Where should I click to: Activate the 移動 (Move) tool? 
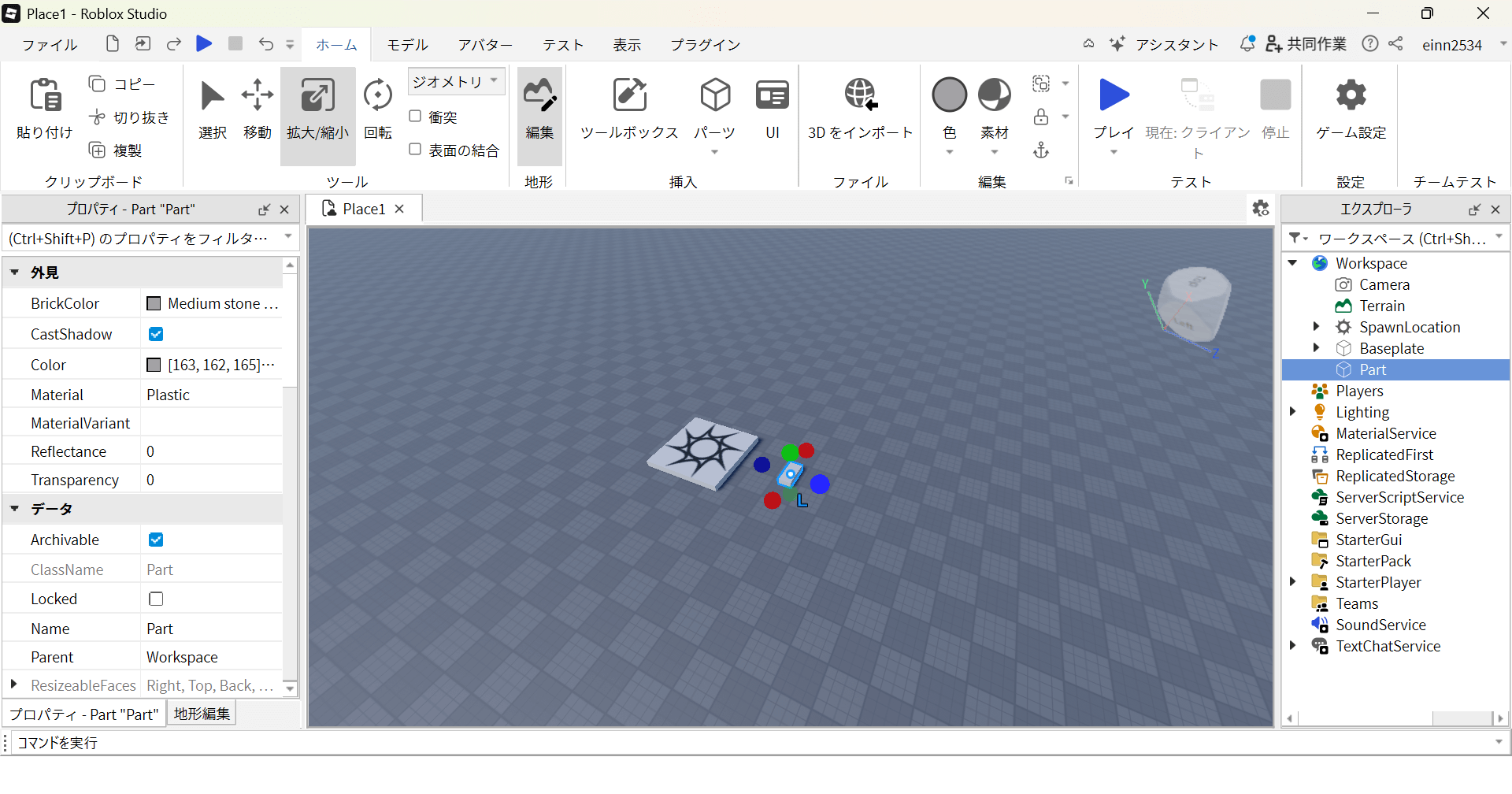point(258,109)
